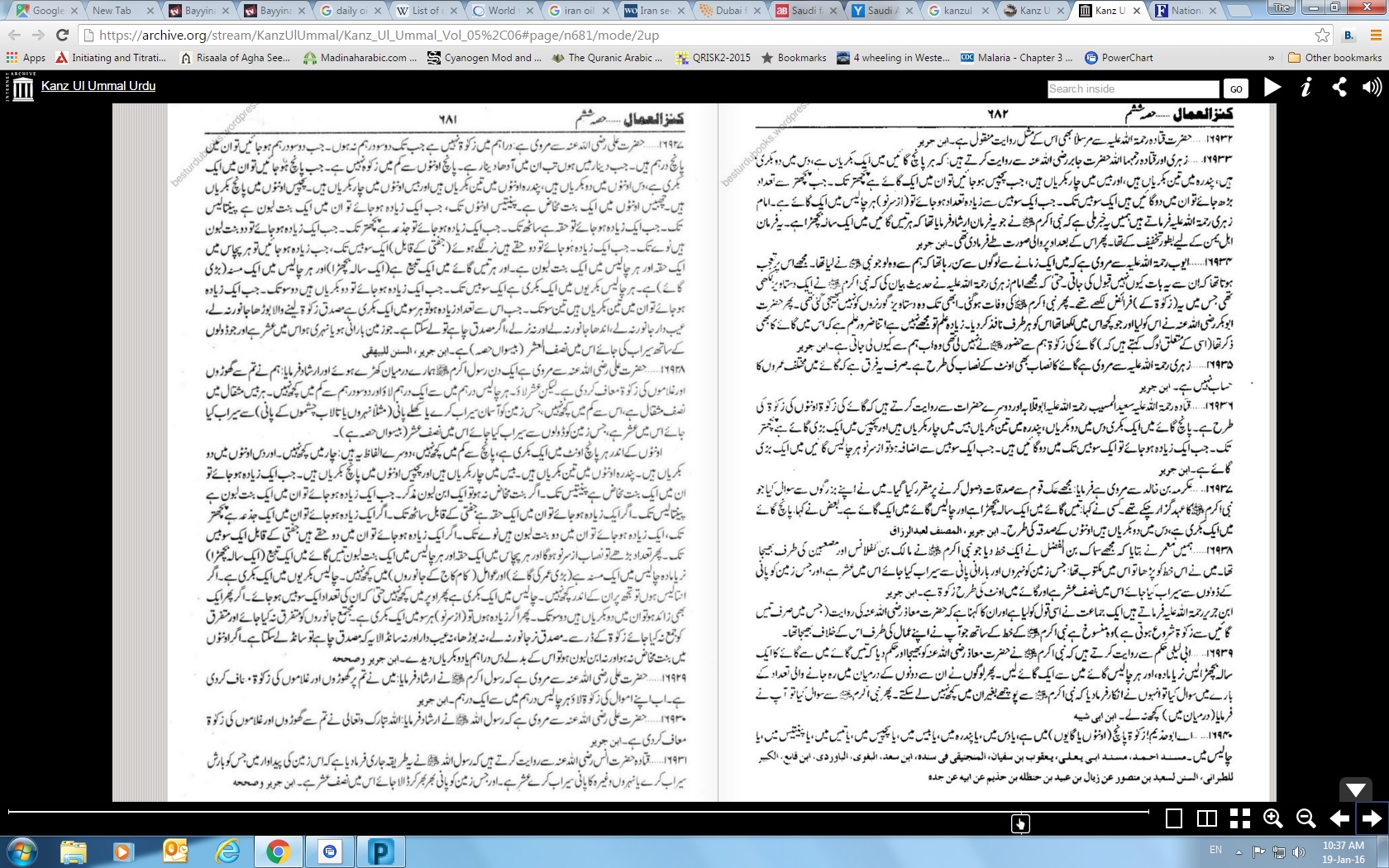This screenshot has height=868, width=1389.
Task: Start autoplay of the book pages
Action: coord(1272,87)
